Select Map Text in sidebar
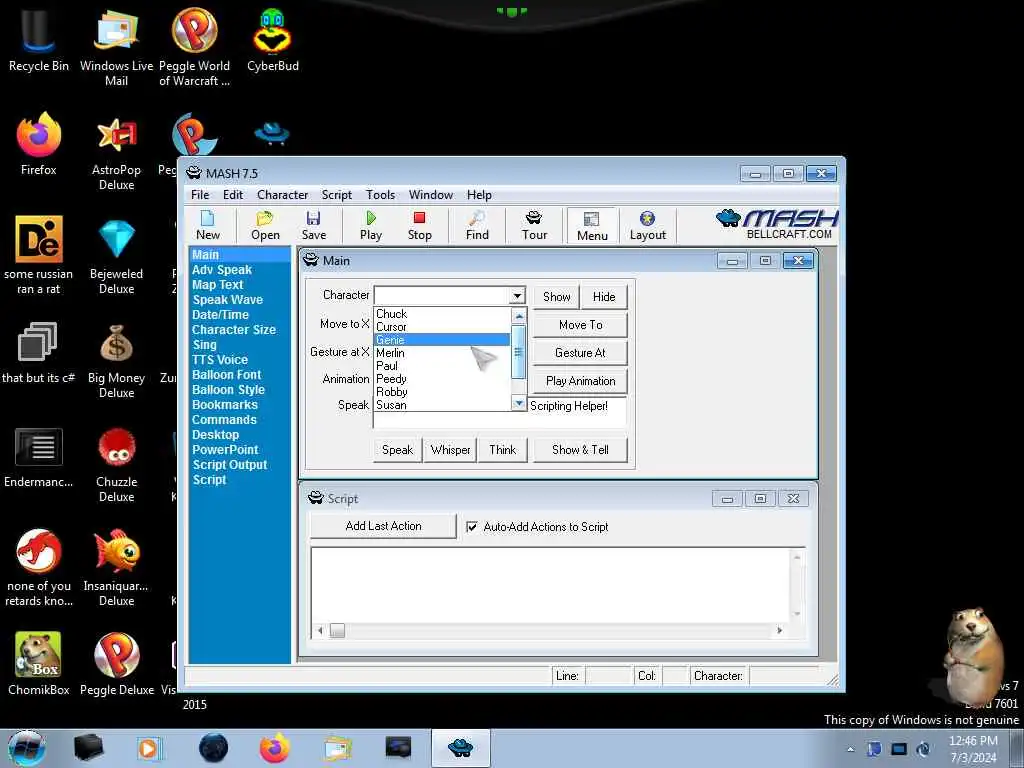Viewport: 1024px width, 768px height. (x=217, y=285)
